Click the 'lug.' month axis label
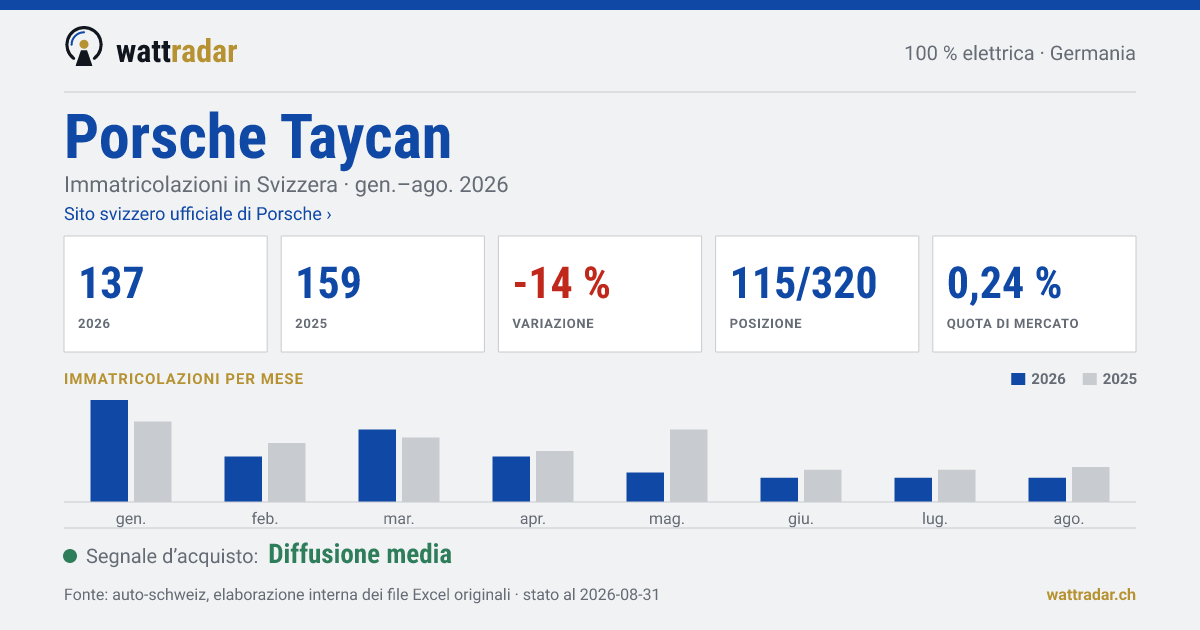 pyautogui.click(x=935, y=519)
